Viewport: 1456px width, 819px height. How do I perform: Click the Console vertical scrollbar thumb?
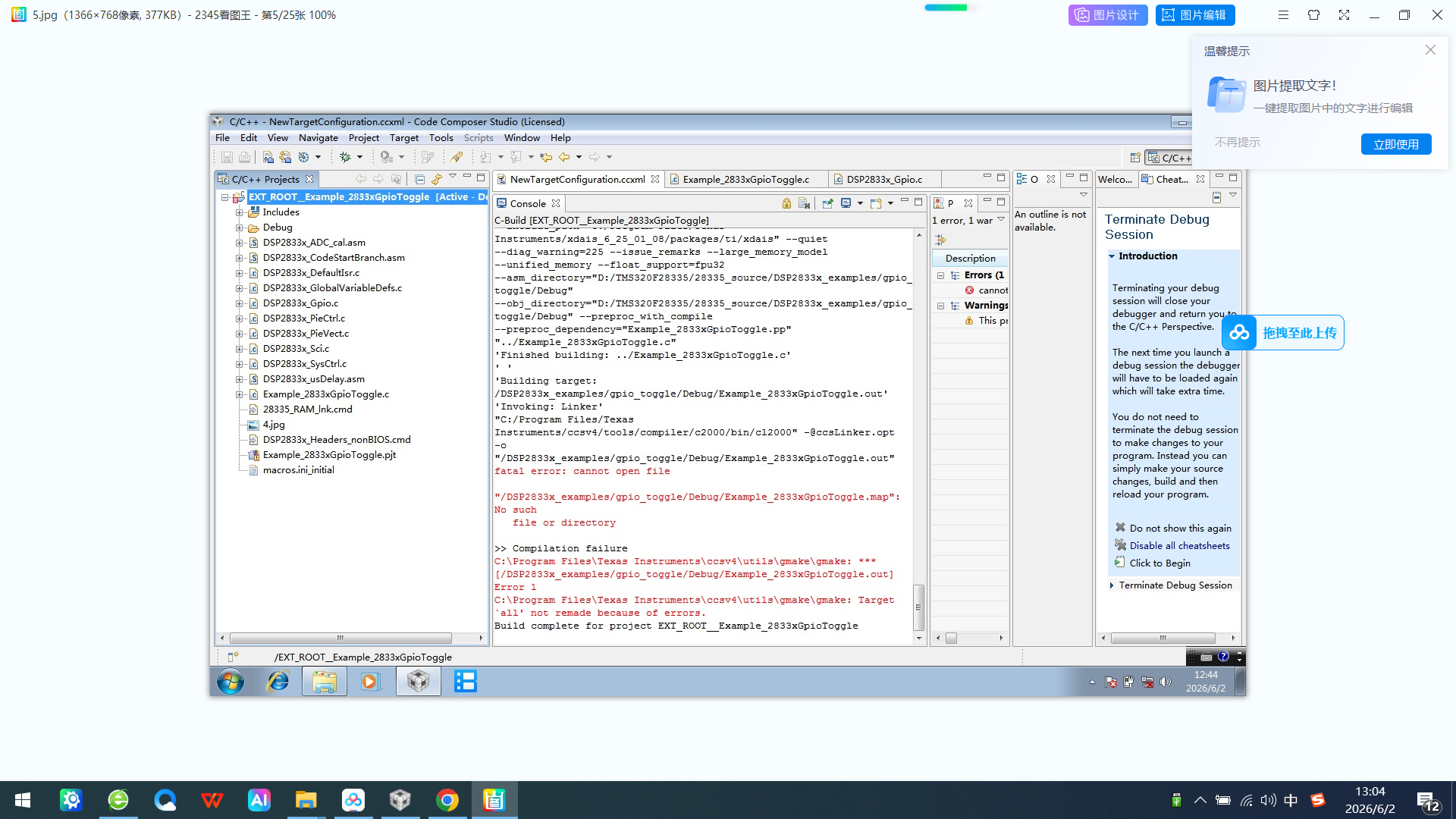(918, 607)
